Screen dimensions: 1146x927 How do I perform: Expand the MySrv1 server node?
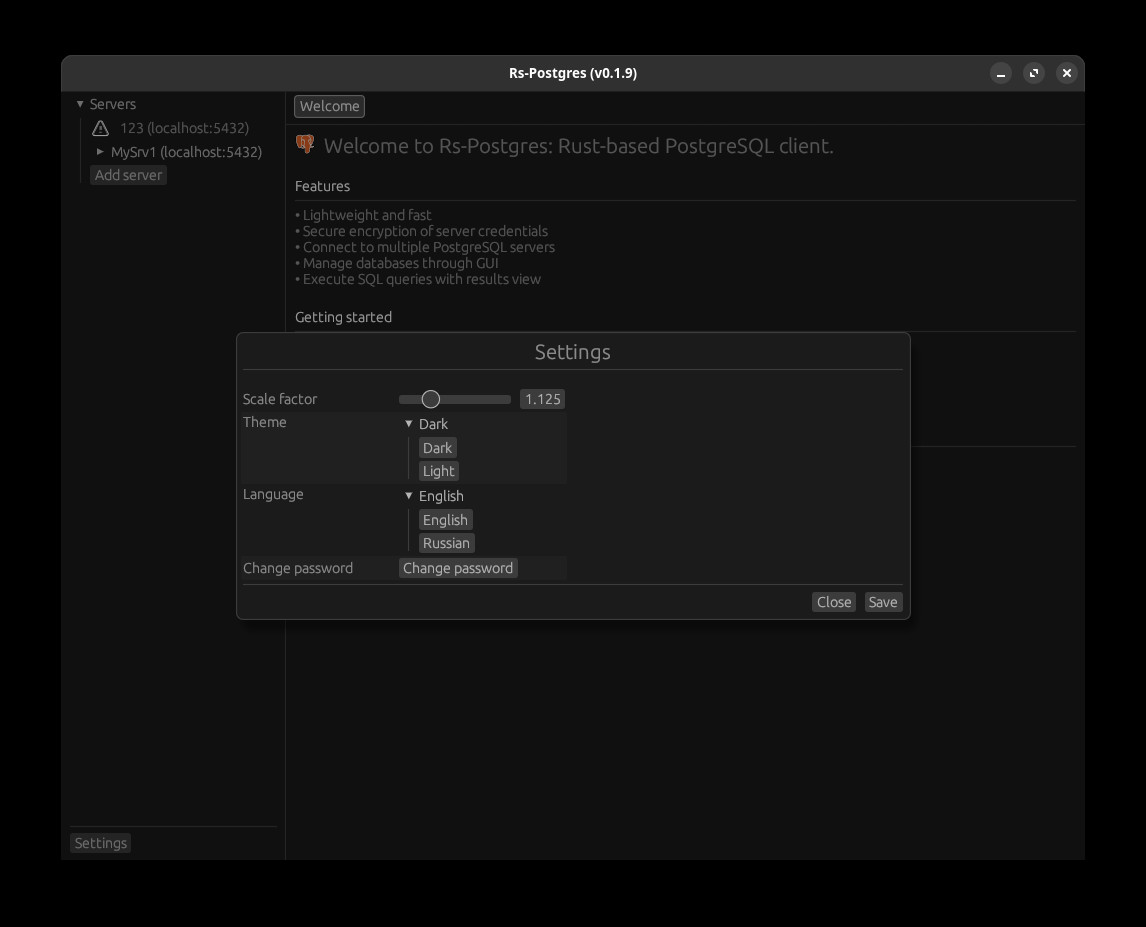click(x=100, y=151)
